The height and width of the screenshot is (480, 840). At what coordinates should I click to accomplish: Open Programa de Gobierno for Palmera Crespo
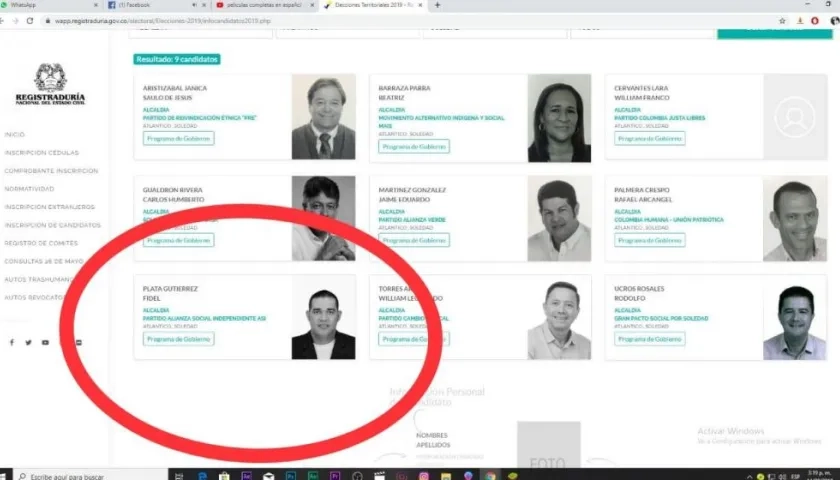click(649, 241)
